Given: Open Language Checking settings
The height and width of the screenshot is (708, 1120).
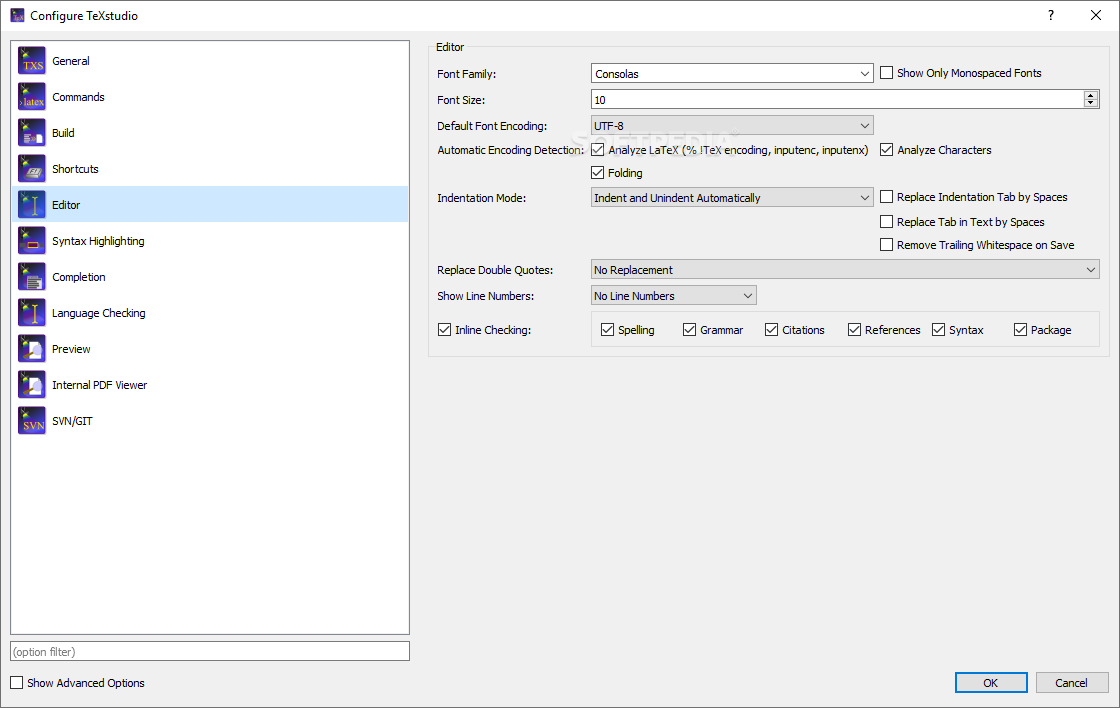Looking at the screenshot, I should 210,313.
